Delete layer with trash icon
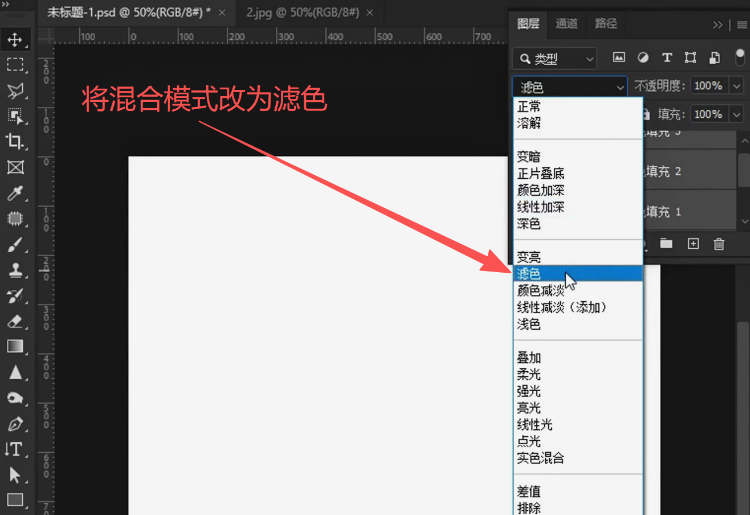750x515 pixels. point(719,244)
